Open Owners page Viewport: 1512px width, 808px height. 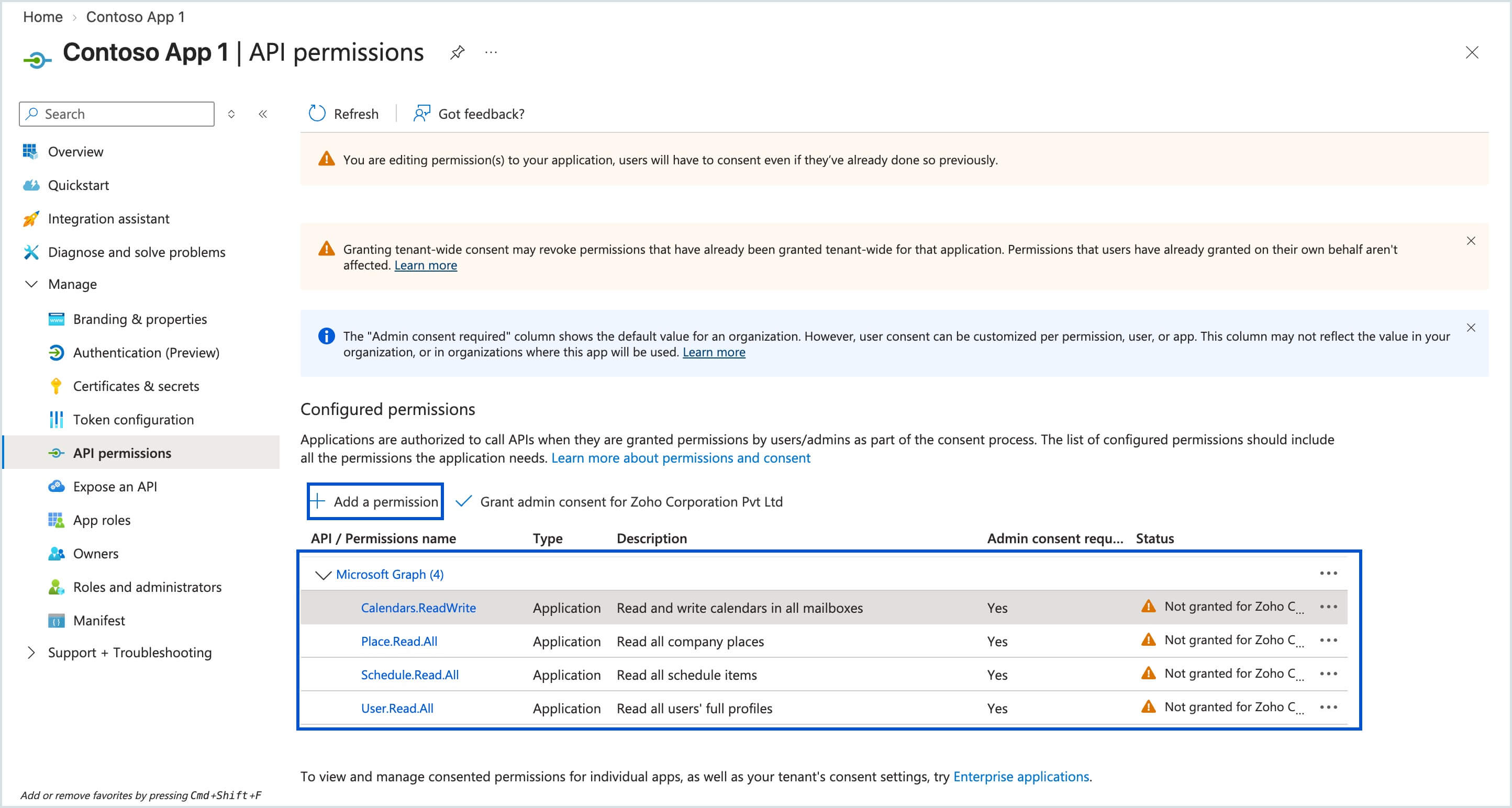96,553
